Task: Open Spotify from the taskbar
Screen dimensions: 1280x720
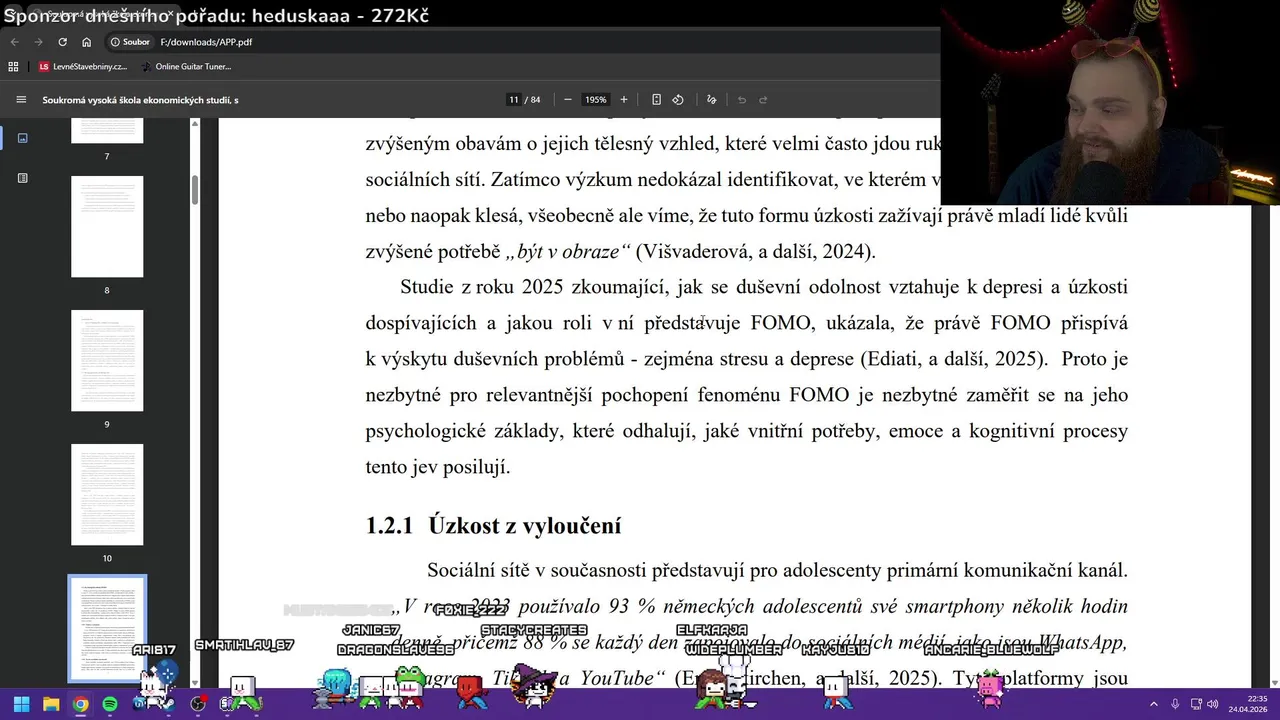Action: click(110, 704)
